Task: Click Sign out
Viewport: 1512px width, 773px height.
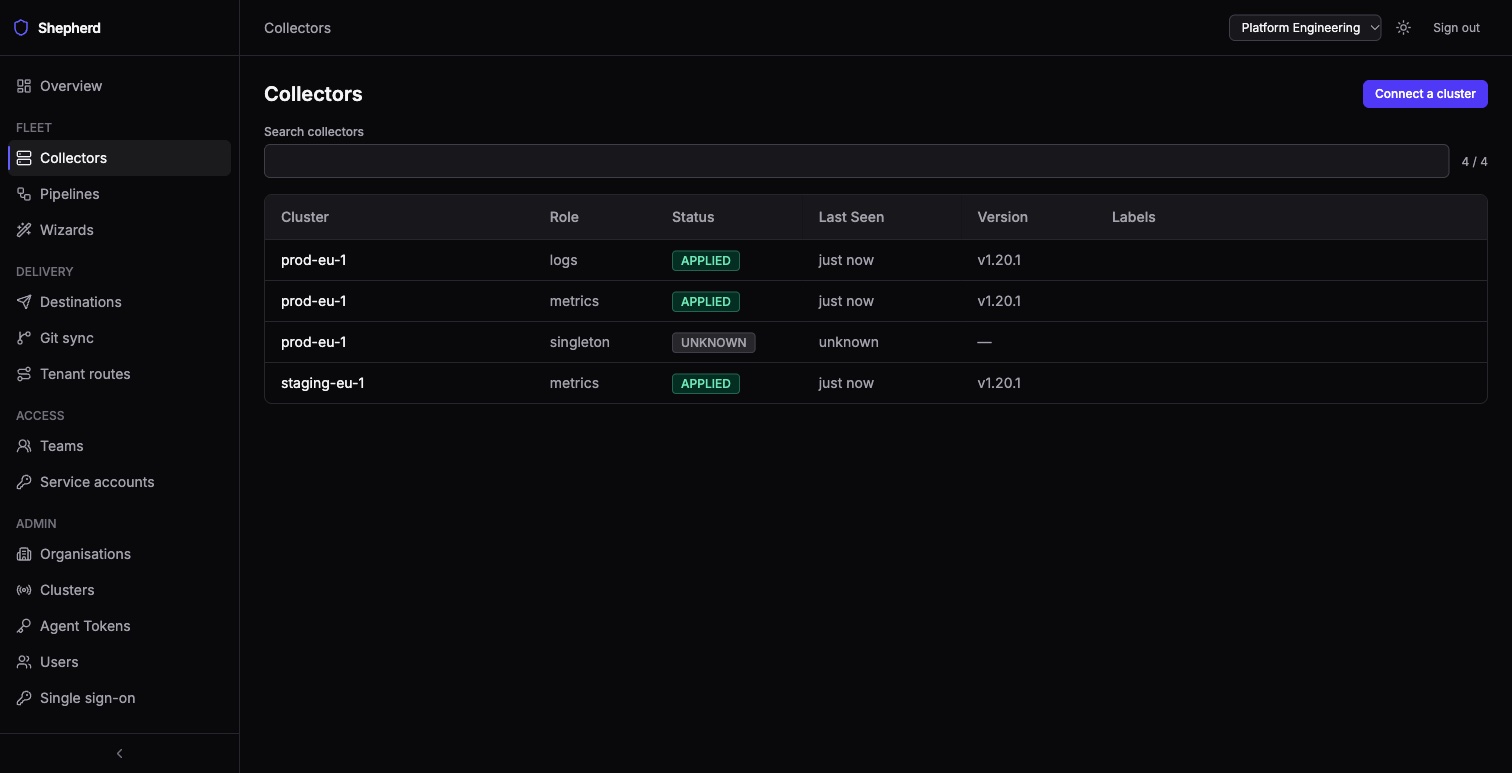Action: 1456,28
